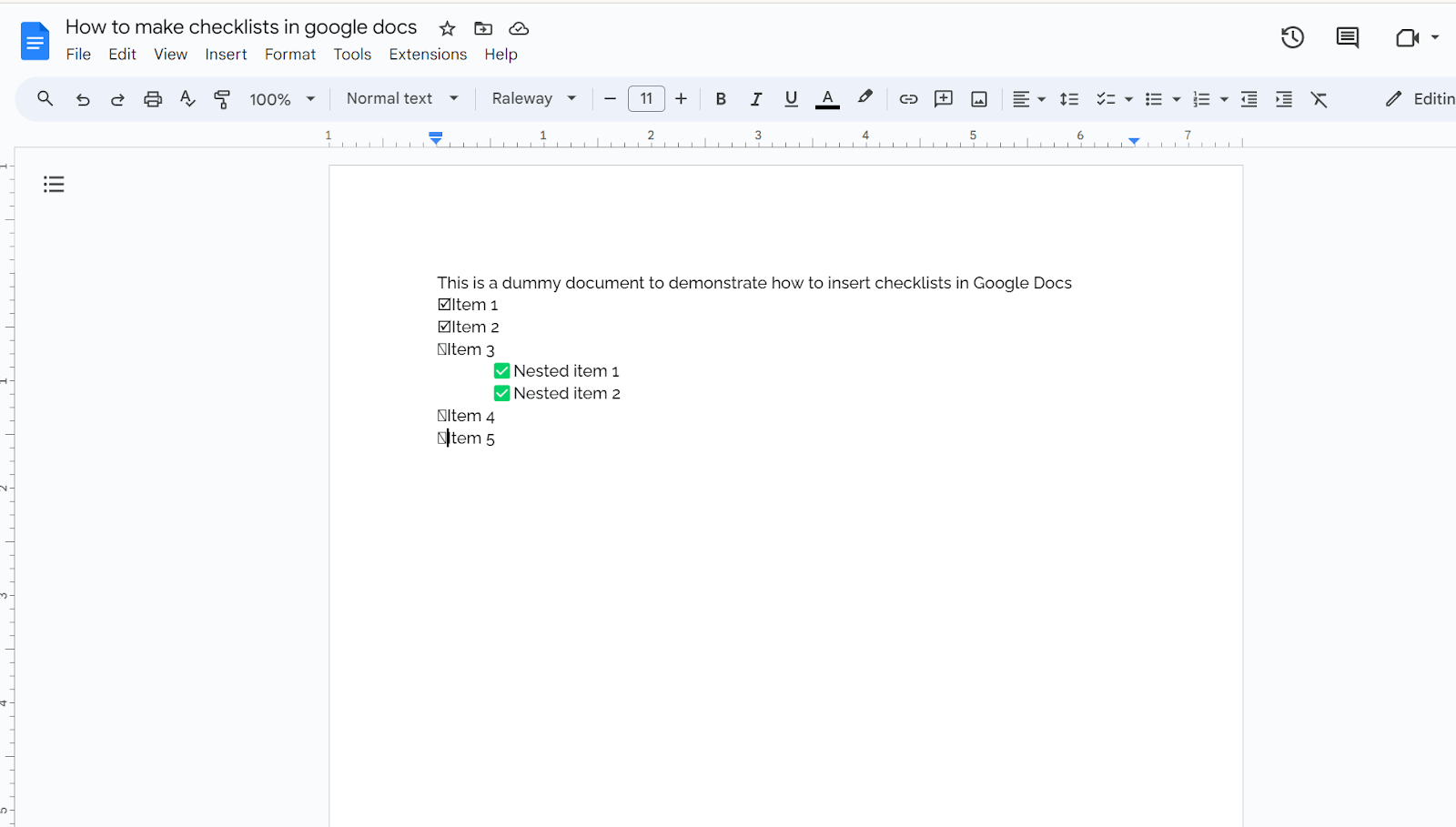Open the text color picker
1456x827 pixels.
(x=826, y=98)
